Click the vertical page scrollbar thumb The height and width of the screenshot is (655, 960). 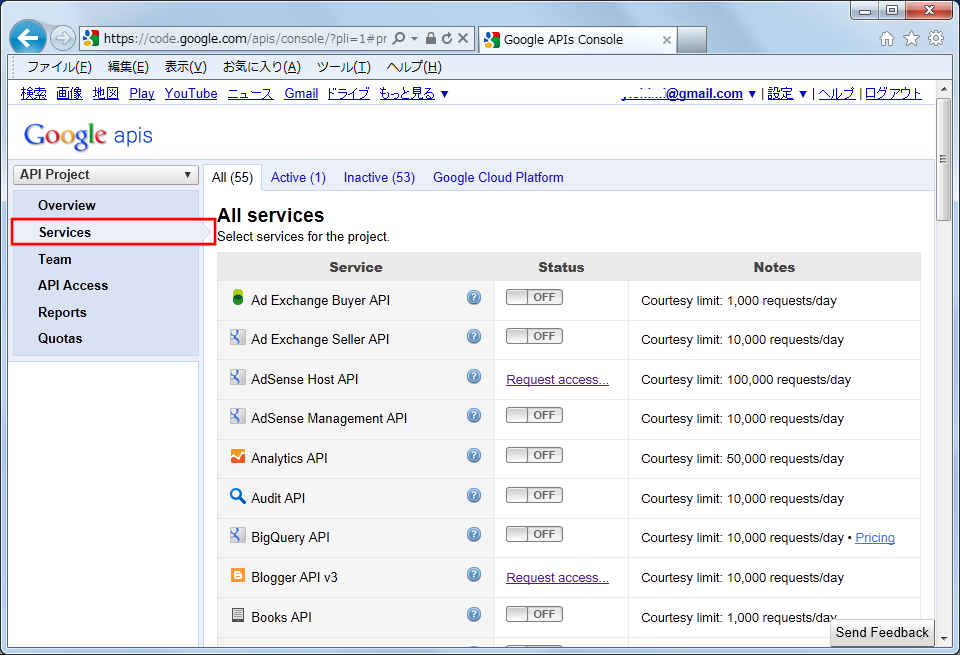click(943, 158)
